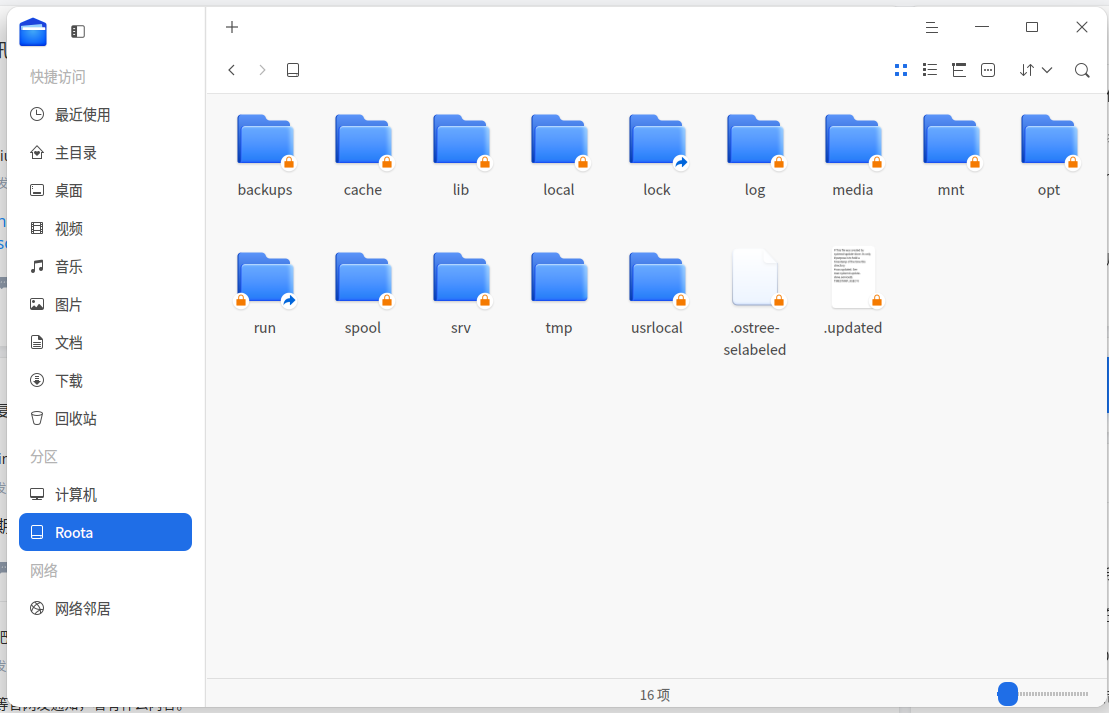Adjust the icon size slider
Screen dimensions: 1109x713
1008,694
